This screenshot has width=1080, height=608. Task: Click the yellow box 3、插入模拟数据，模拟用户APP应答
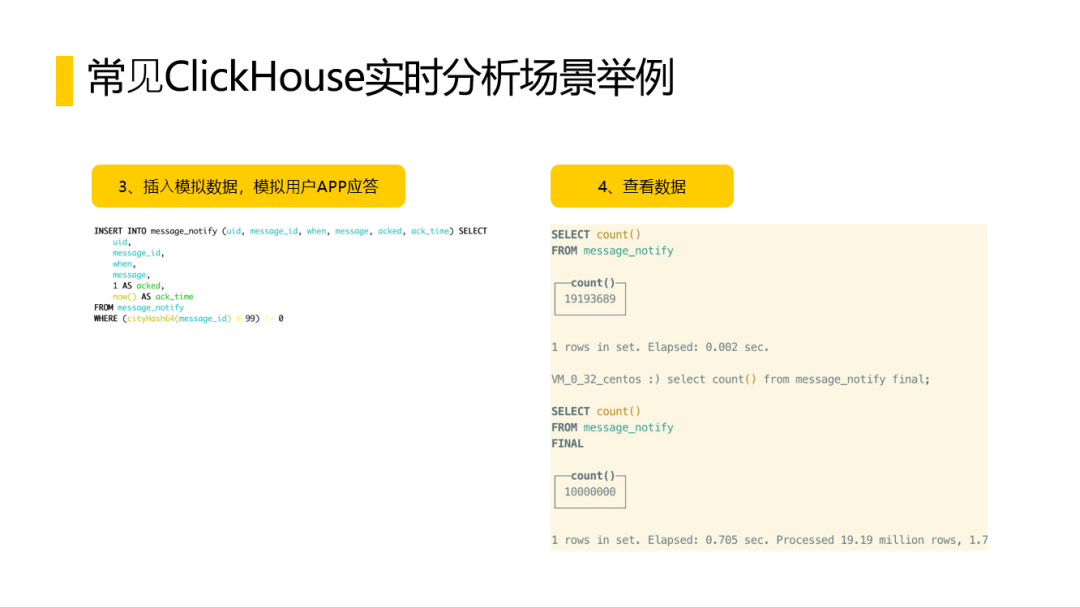248,186
